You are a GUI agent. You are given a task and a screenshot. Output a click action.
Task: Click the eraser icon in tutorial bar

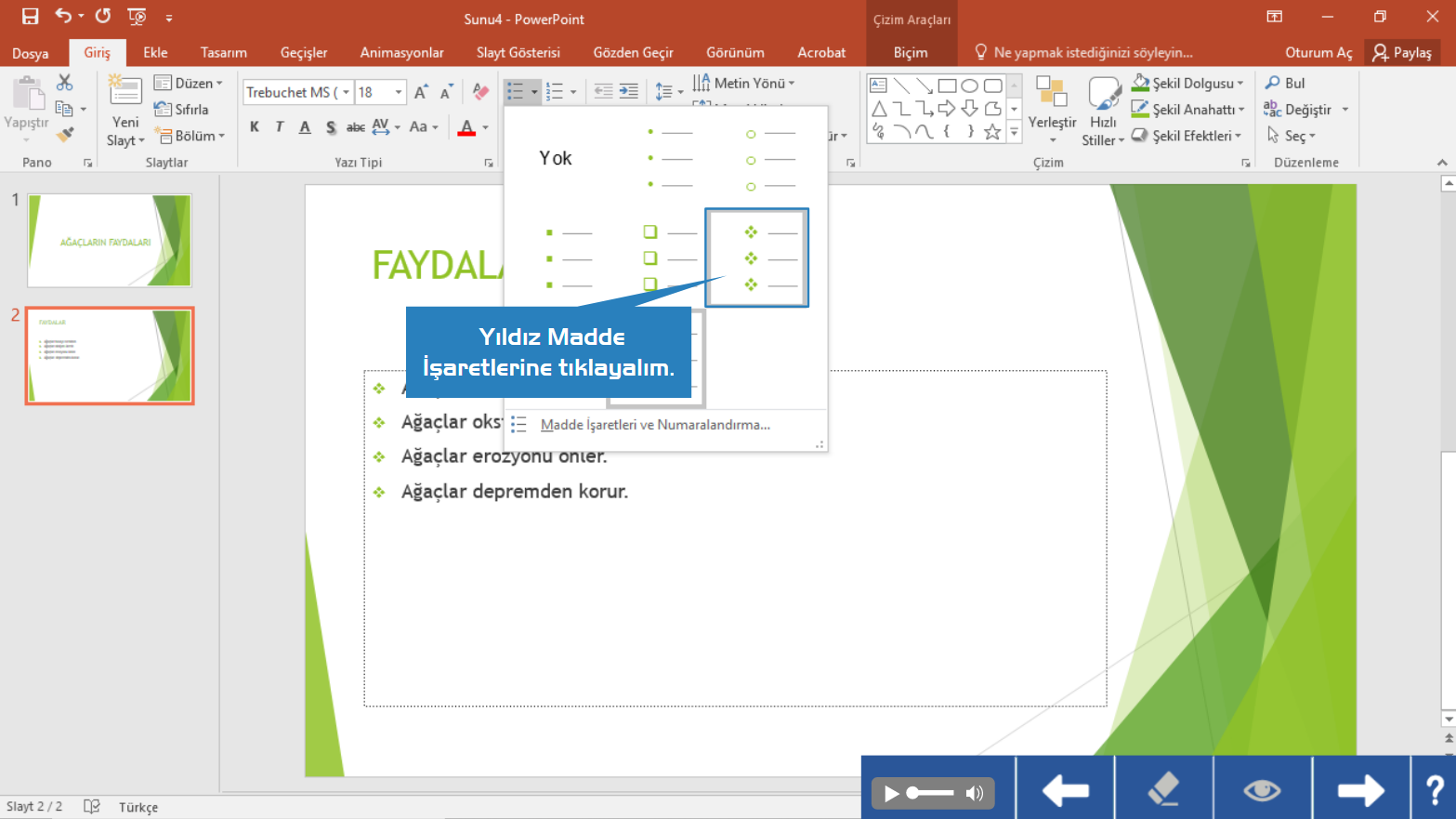pyautogui.click(x=1163, y=790)
